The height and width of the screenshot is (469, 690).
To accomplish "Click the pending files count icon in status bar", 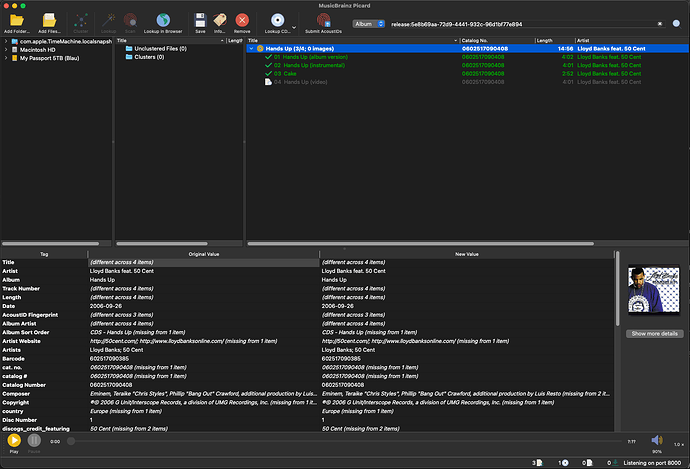I will coord(590,463).
